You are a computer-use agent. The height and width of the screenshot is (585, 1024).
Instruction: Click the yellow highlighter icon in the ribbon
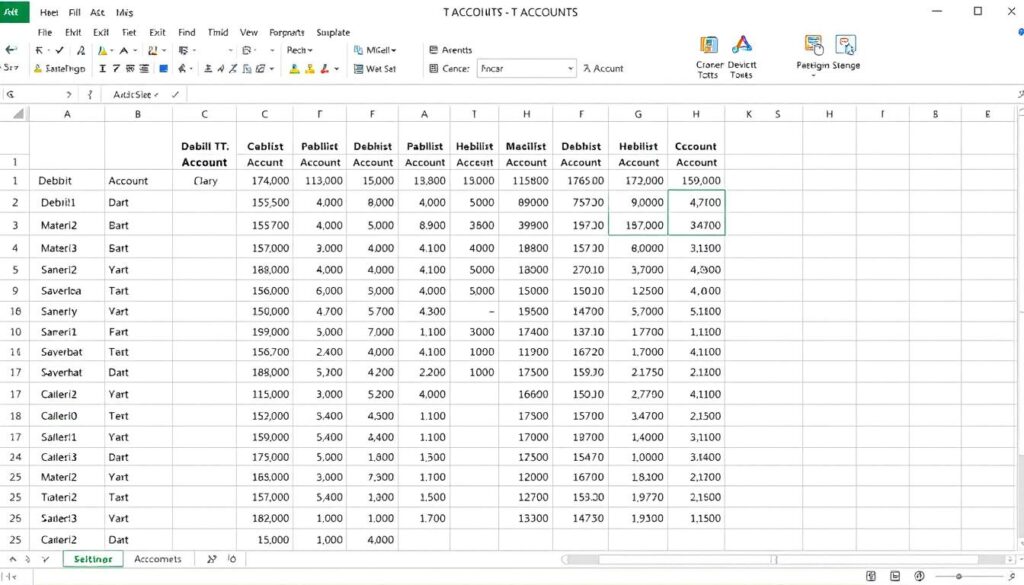click(103, 50)
